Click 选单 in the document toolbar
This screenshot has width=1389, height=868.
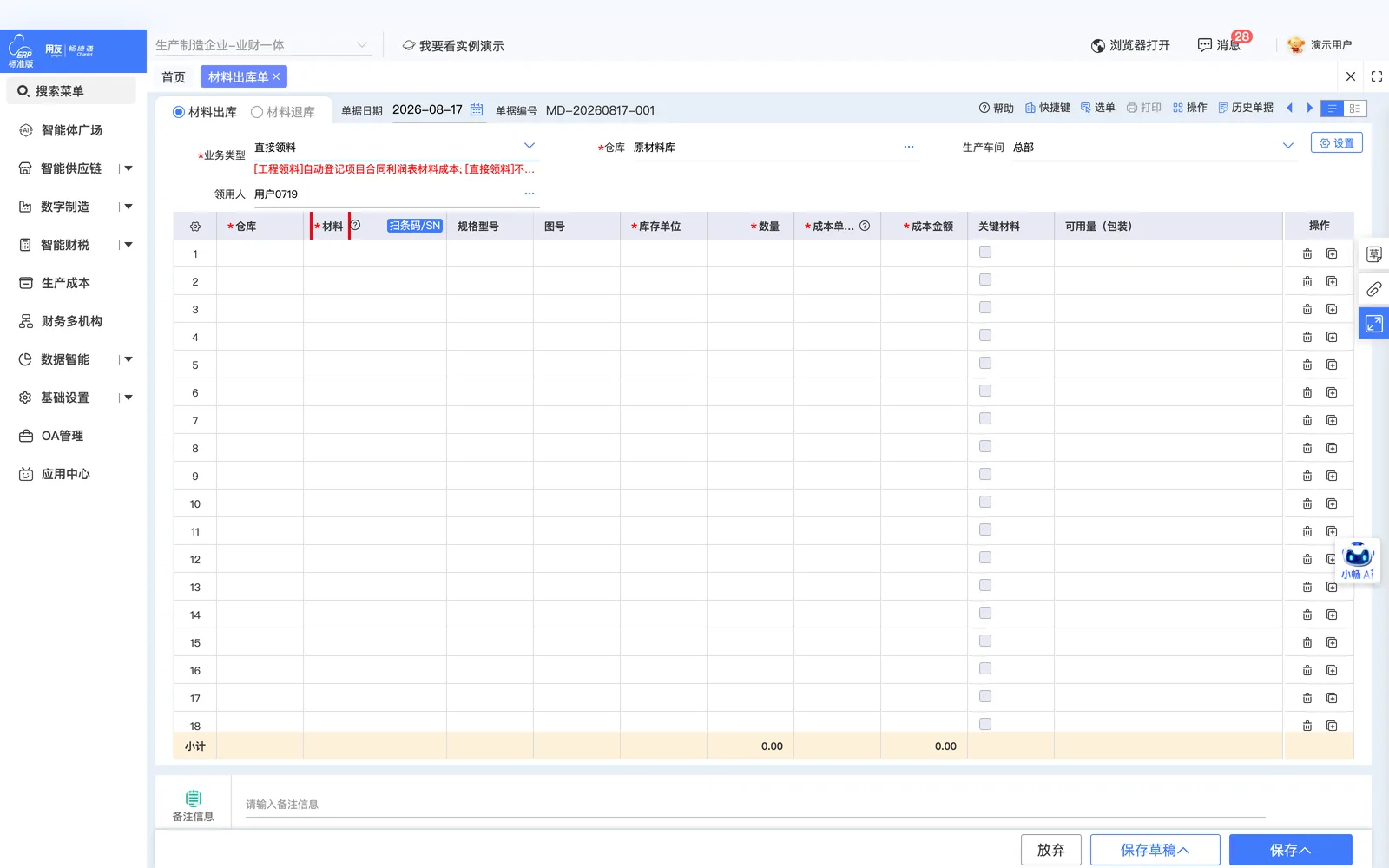pos(1097,108)
